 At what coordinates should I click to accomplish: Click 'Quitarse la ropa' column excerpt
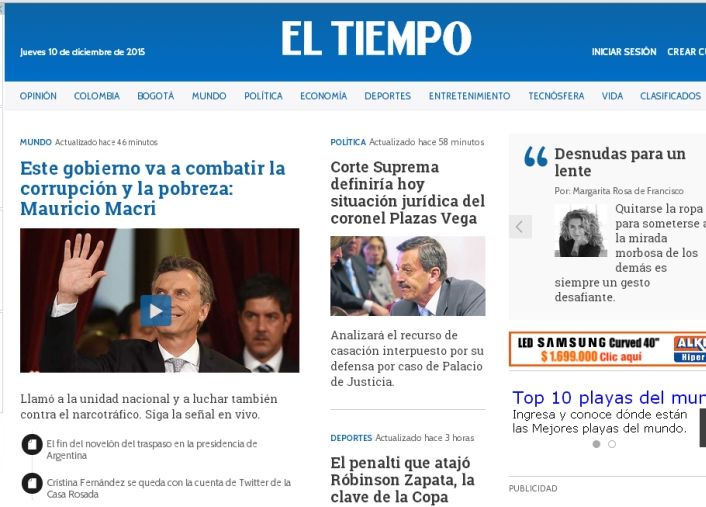[629, 253]
